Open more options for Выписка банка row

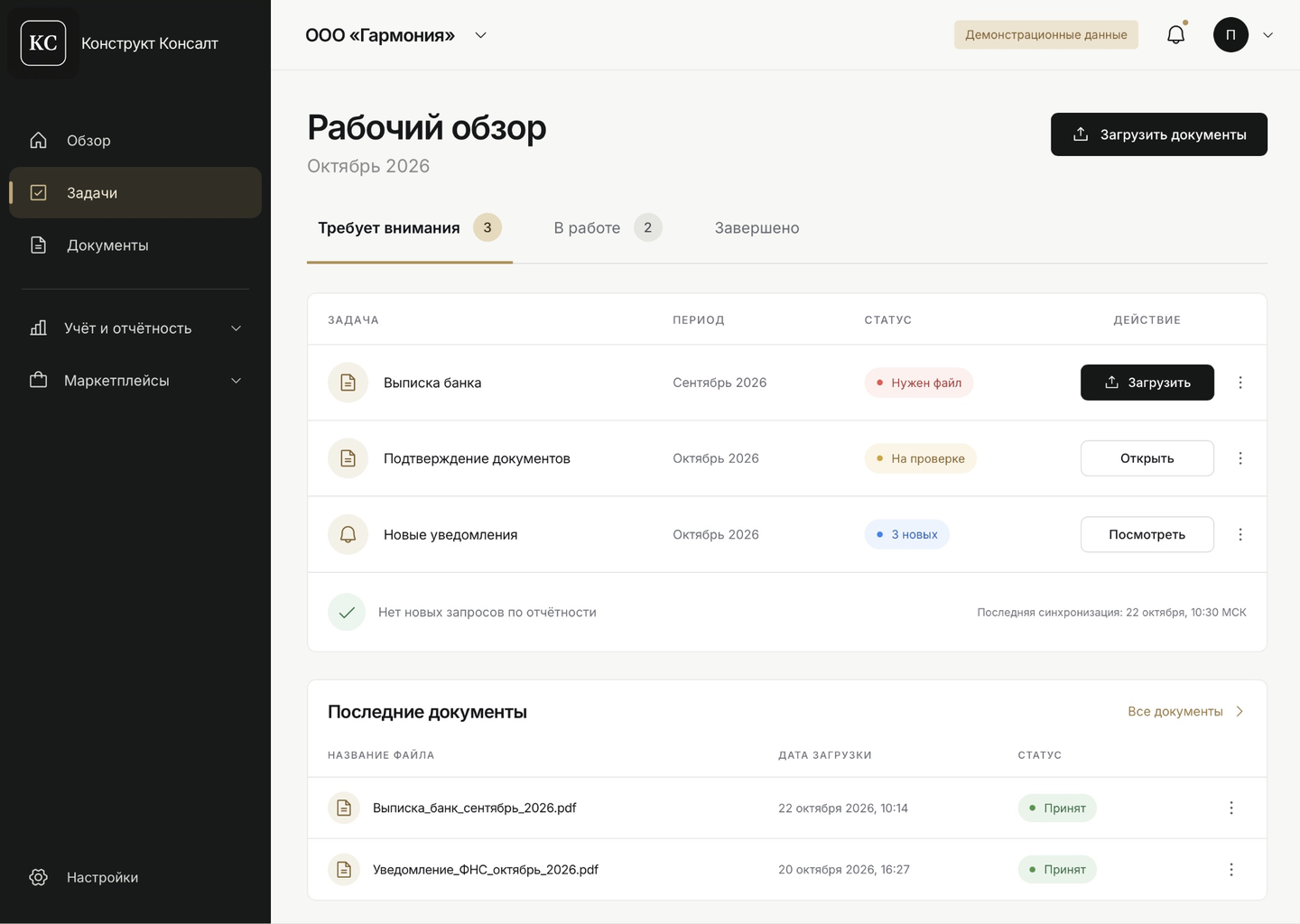tap(1240, 383)
